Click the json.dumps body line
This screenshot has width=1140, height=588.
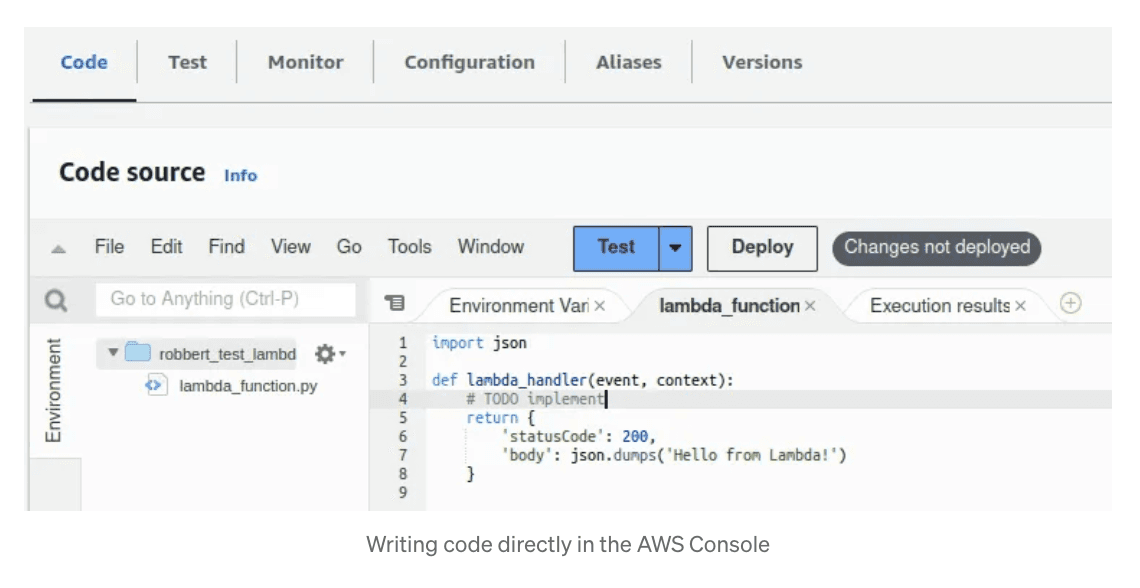click(x=673, y=456)
